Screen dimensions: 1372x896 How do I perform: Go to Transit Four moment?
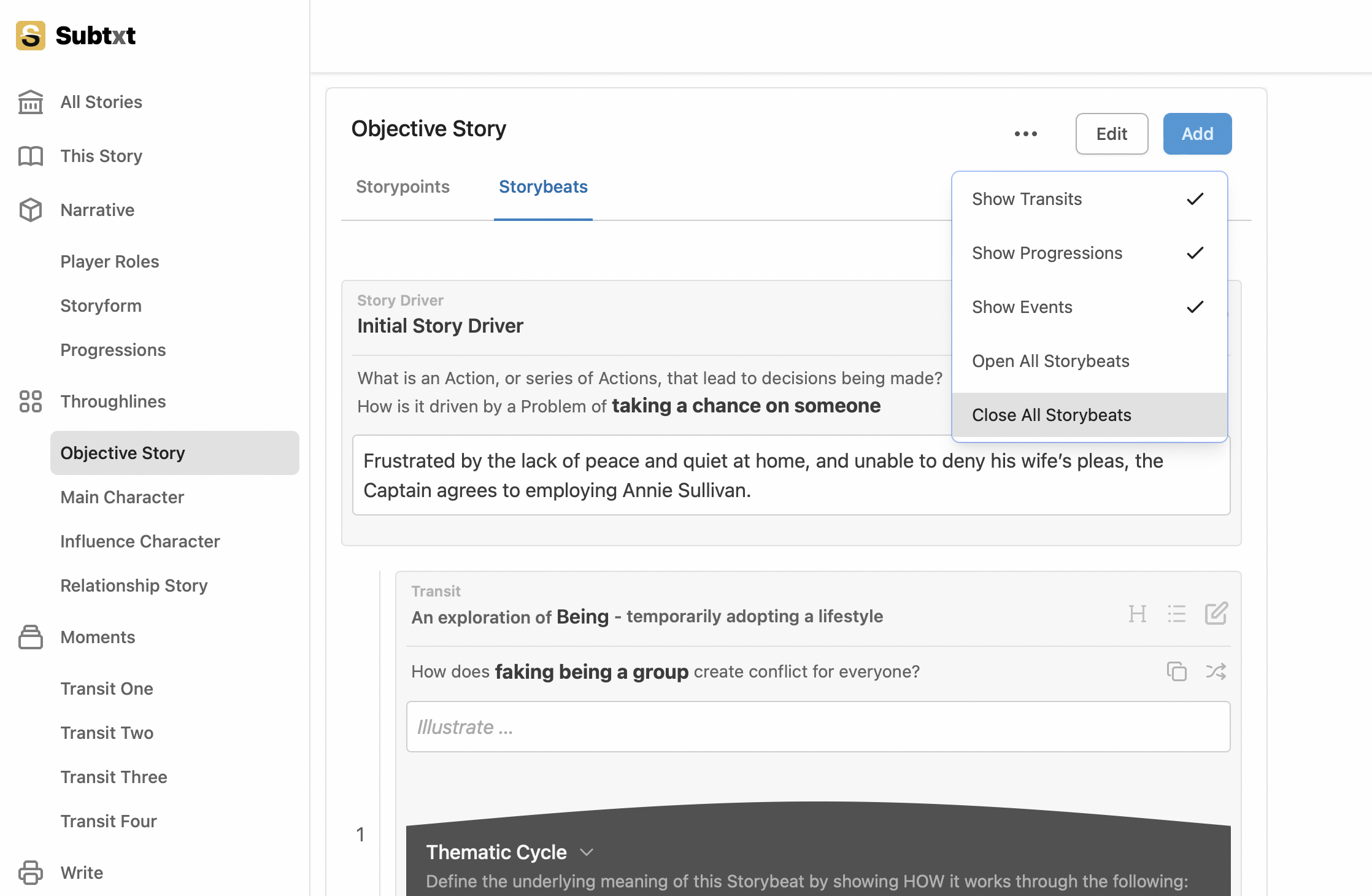109,821
